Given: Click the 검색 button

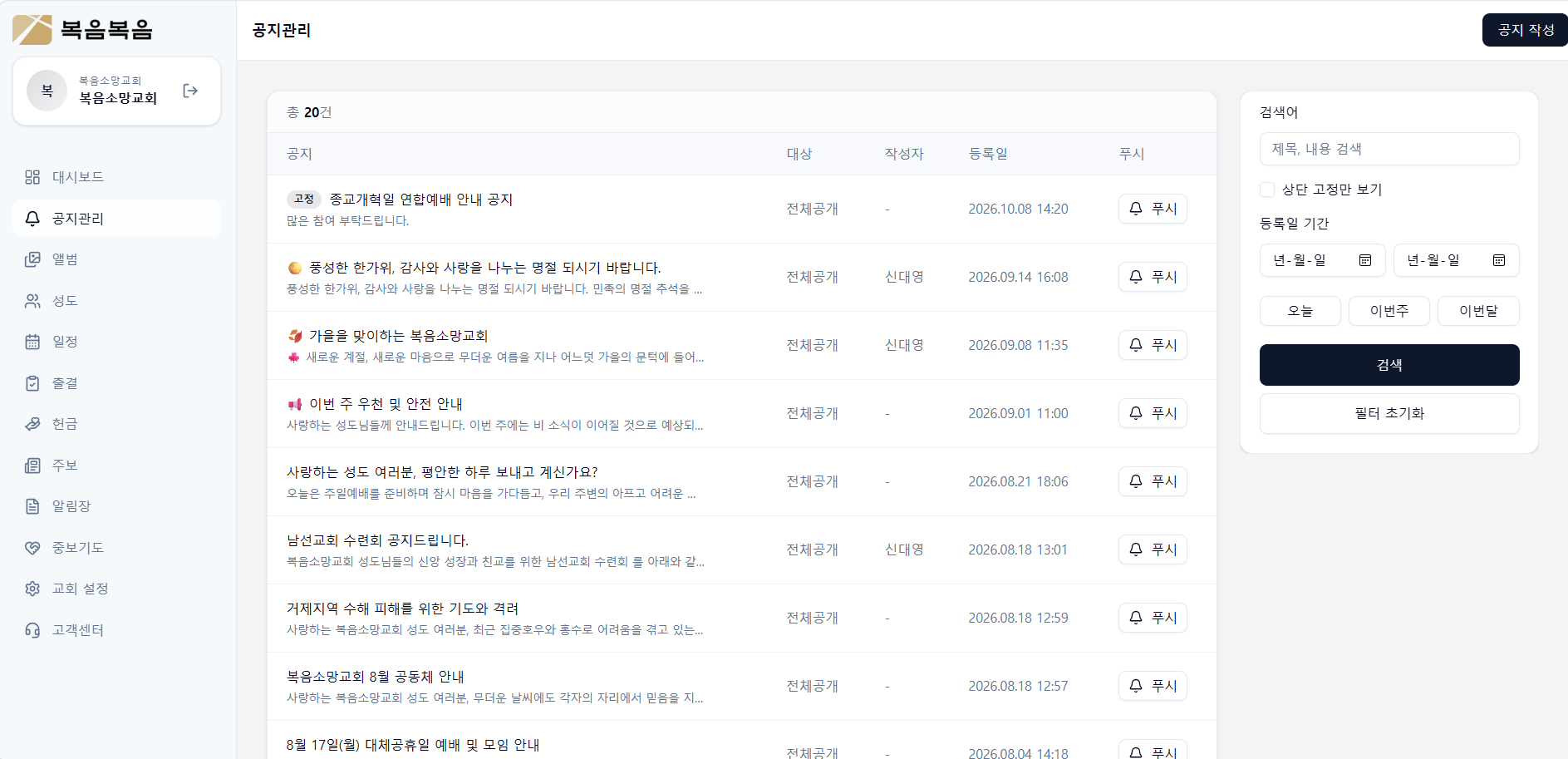Looking at the screenshot, I should pyautogui.click(x=1389, y=365).
